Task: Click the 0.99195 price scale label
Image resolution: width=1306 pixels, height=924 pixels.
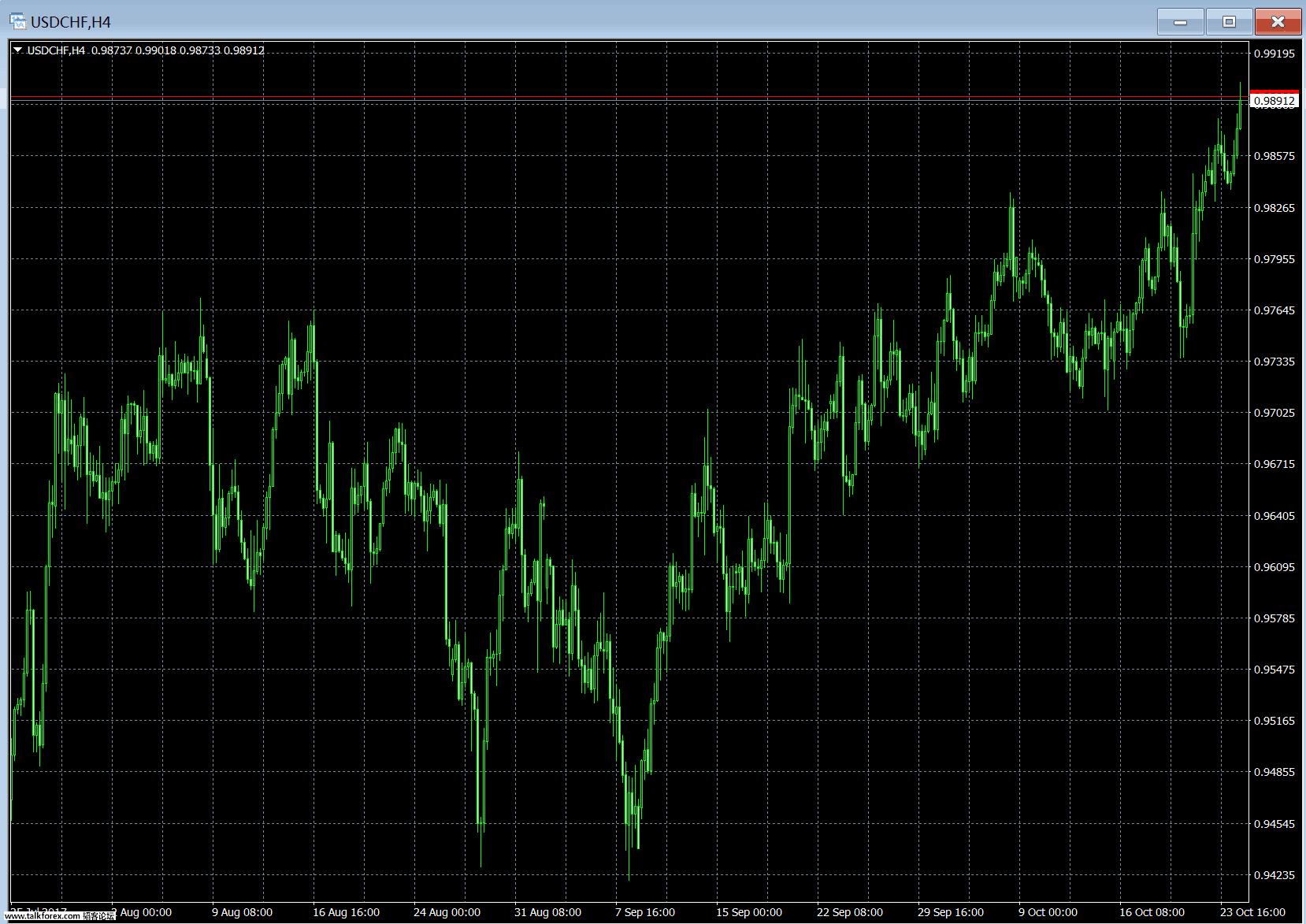Action: tap(1274, 54)
